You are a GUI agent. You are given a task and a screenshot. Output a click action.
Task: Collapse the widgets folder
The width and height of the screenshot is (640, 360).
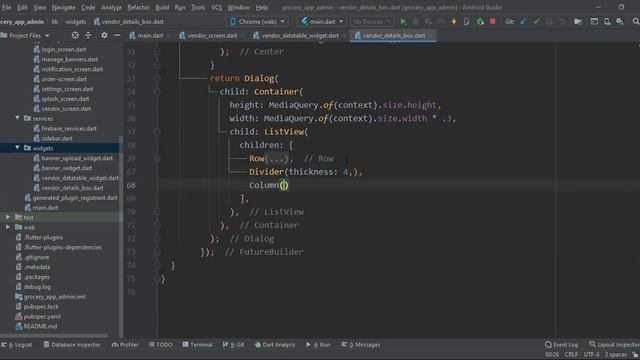(x=18, y=148)
